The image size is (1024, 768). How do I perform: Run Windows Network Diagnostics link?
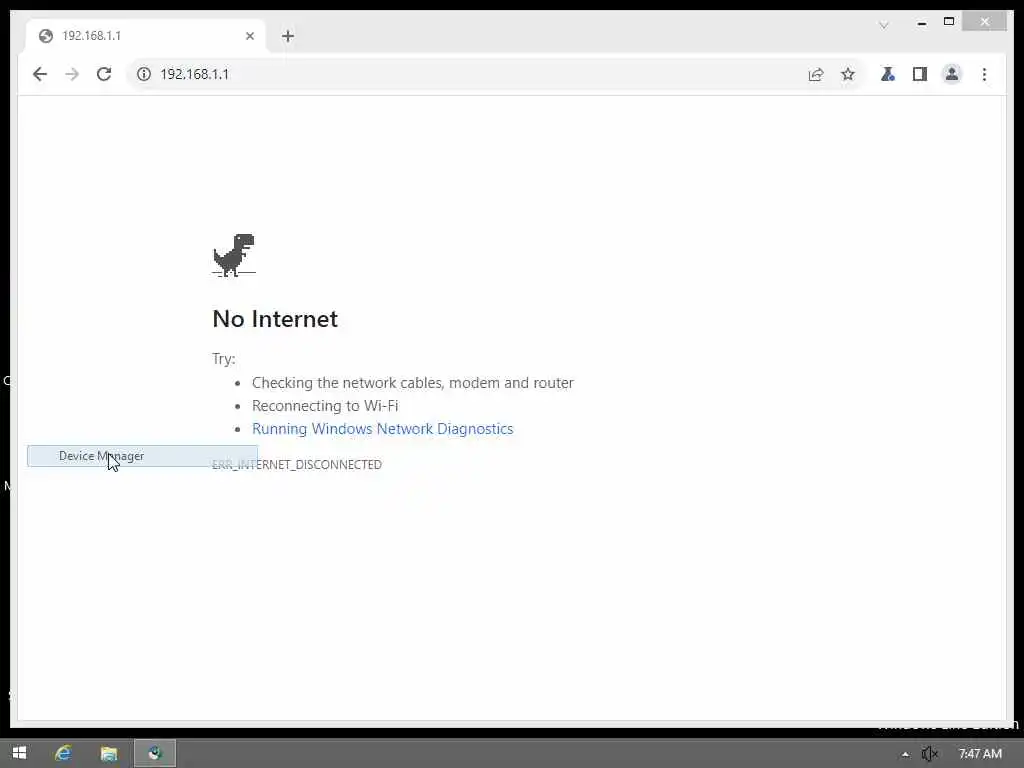point(383,429)
